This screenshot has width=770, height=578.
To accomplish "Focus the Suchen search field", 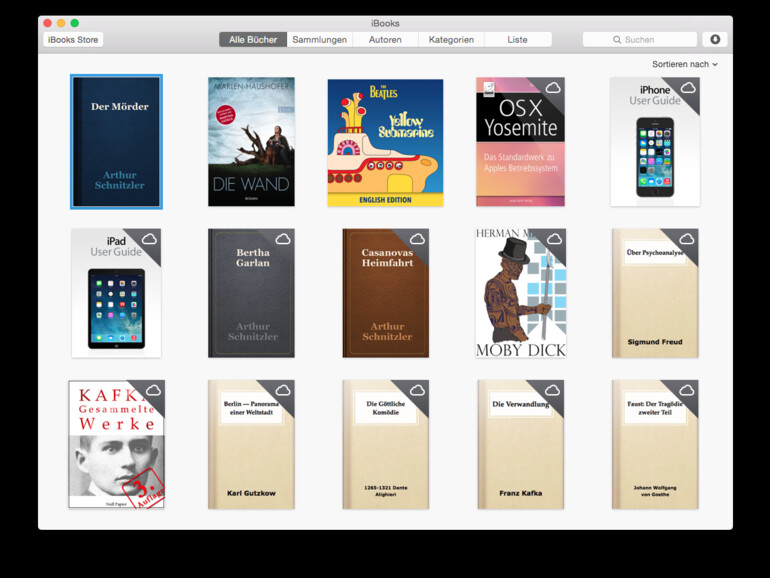I will pos(639,40).
